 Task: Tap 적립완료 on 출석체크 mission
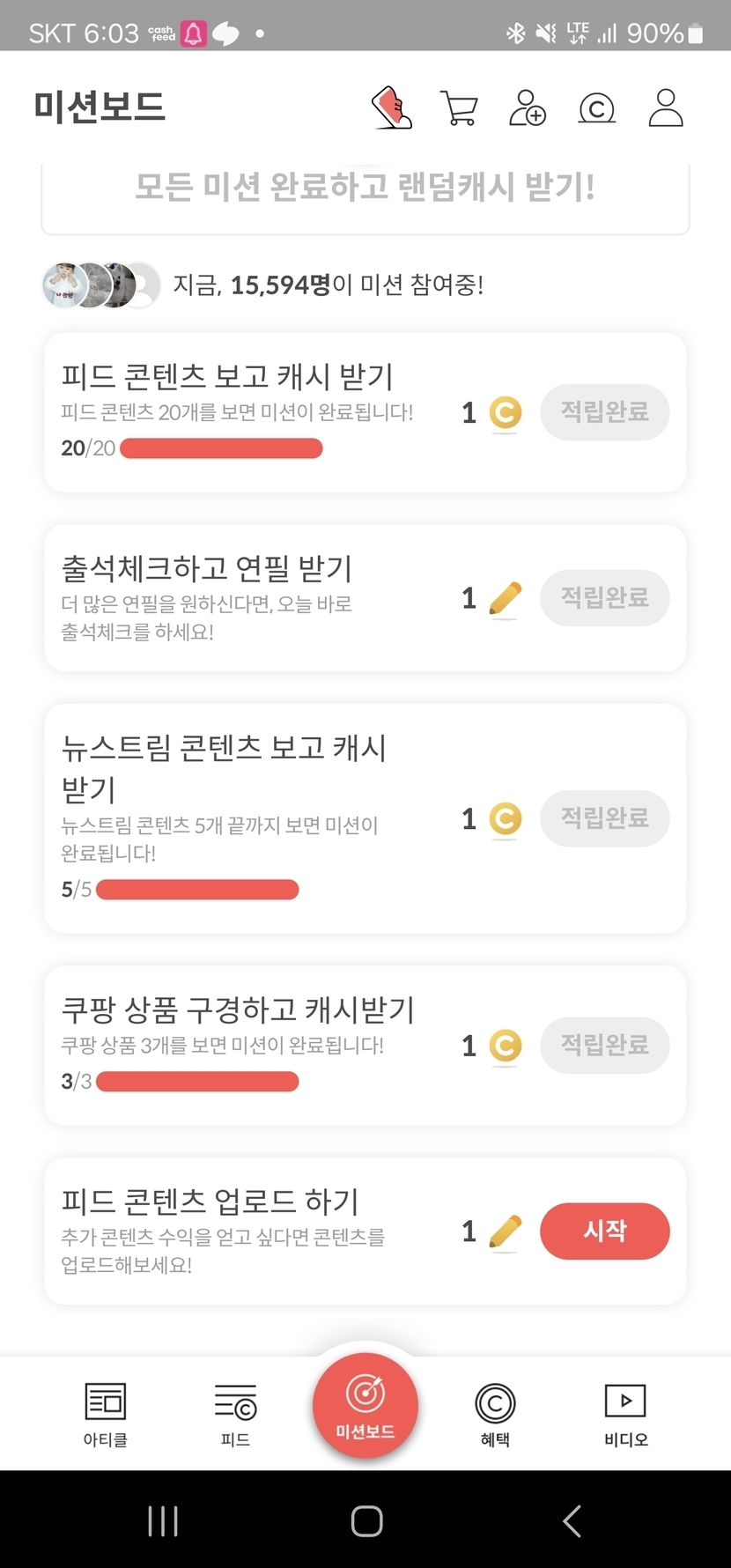click(605, 598)
